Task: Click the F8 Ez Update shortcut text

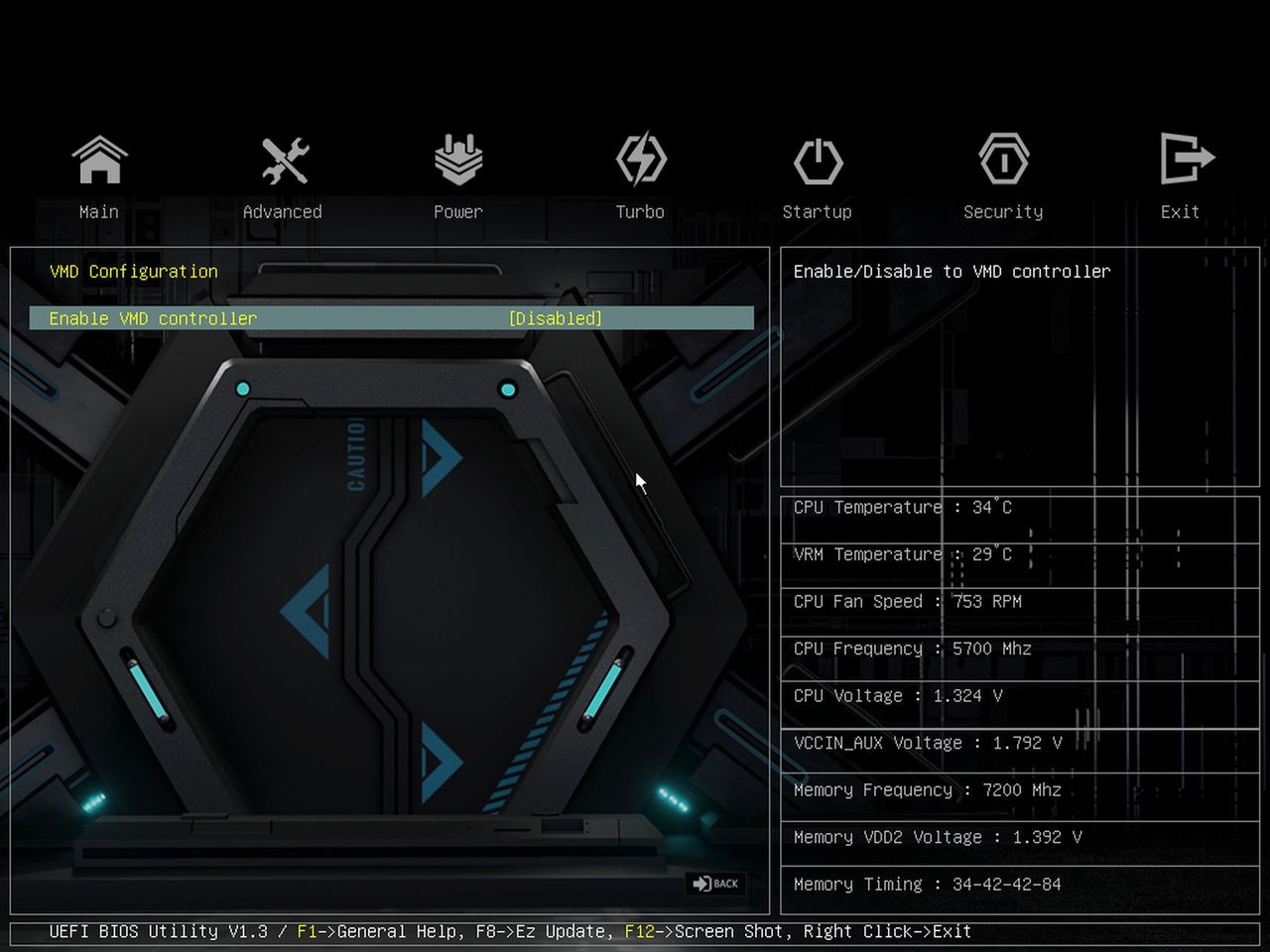Action: [545, 932]
